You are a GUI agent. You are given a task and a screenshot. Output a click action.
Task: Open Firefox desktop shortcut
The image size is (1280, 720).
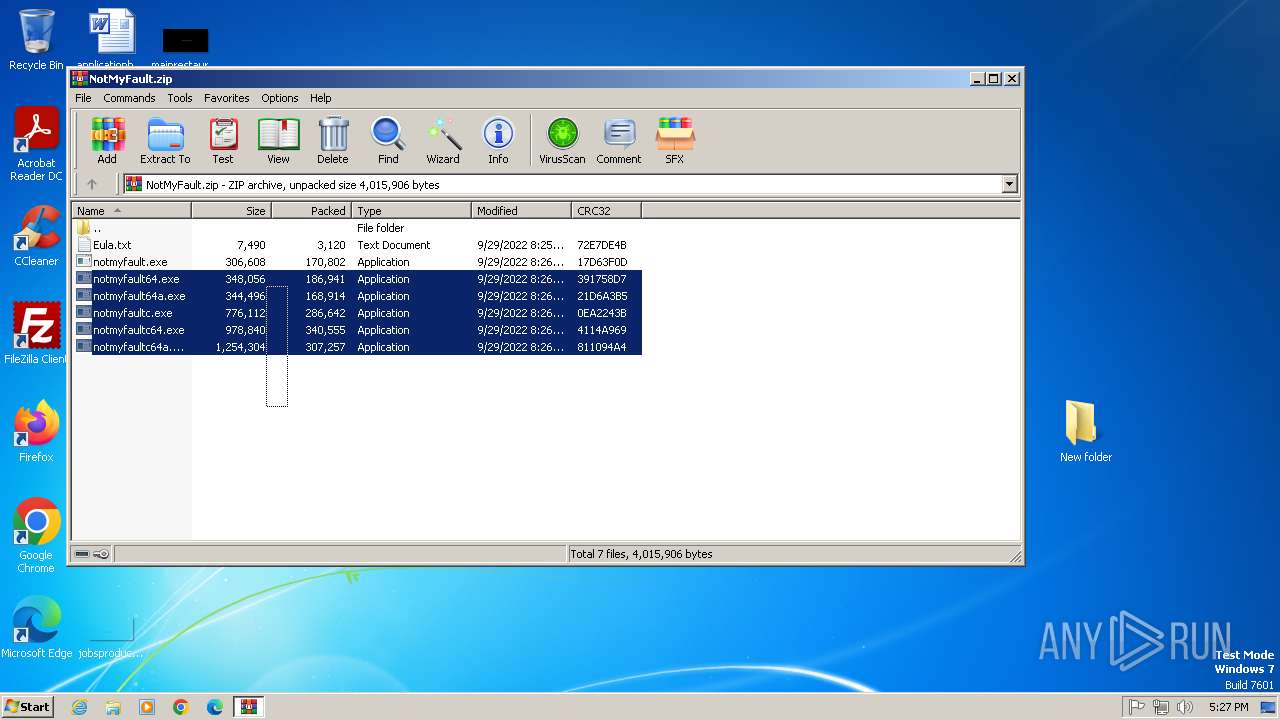(36, 432)
